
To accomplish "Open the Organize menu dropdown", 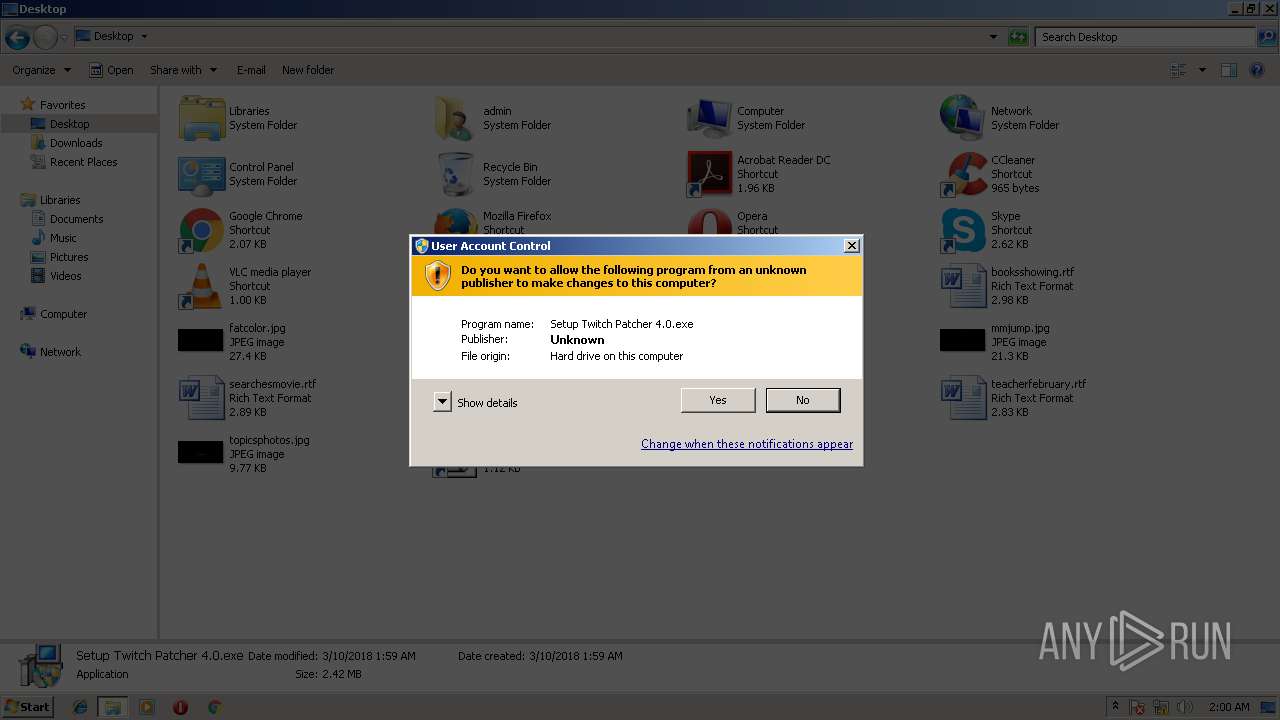I will point(42,70).
